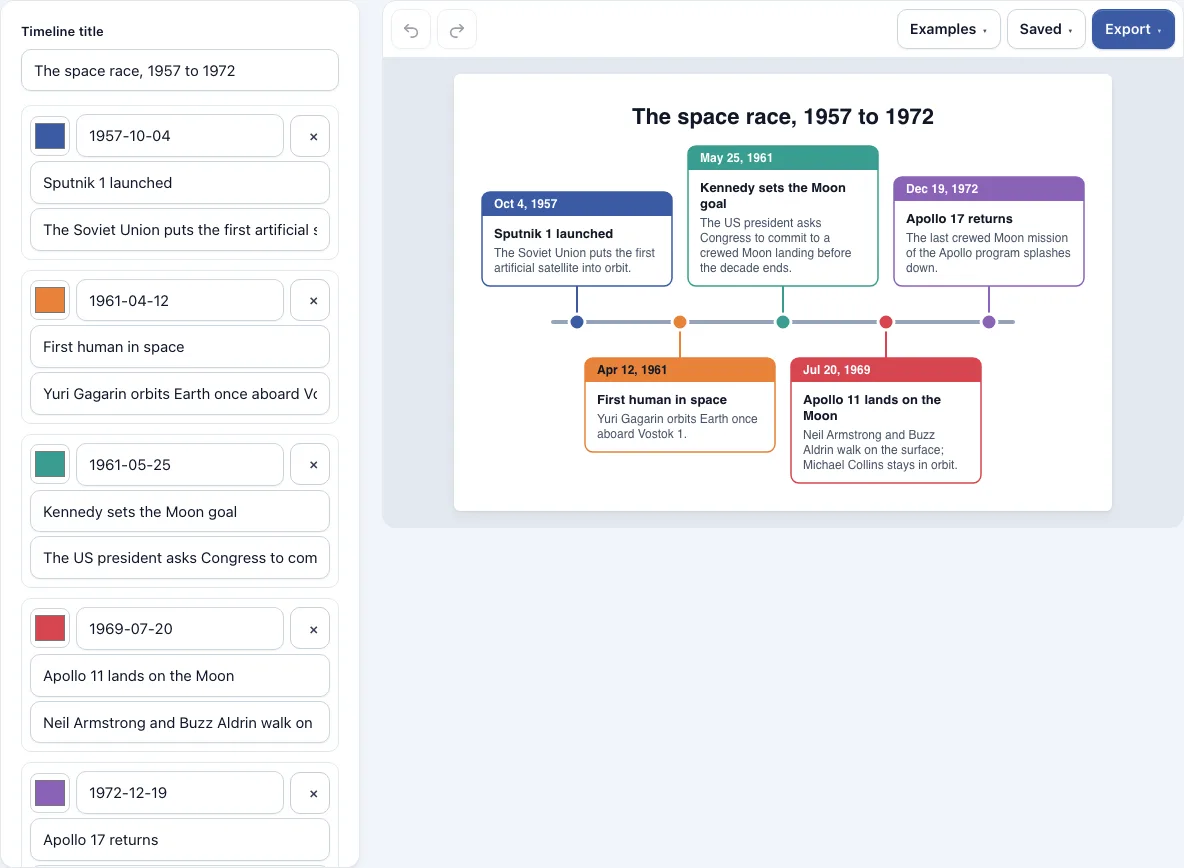Edit the 'Sputnik 1 launched' title field
Viewport: 1184px width, 868px height.
(x=180, y=183)
